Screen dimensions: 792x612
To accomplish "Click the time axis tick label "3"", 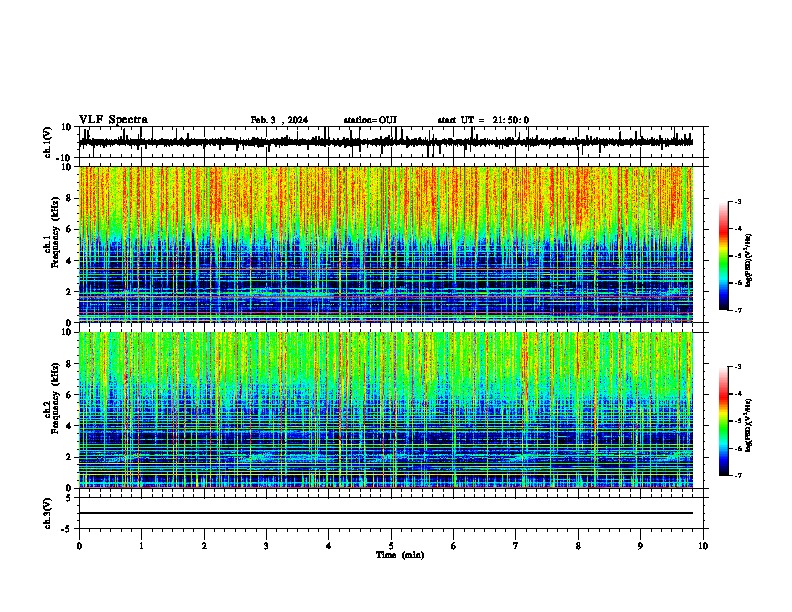I will pos(267,546).
